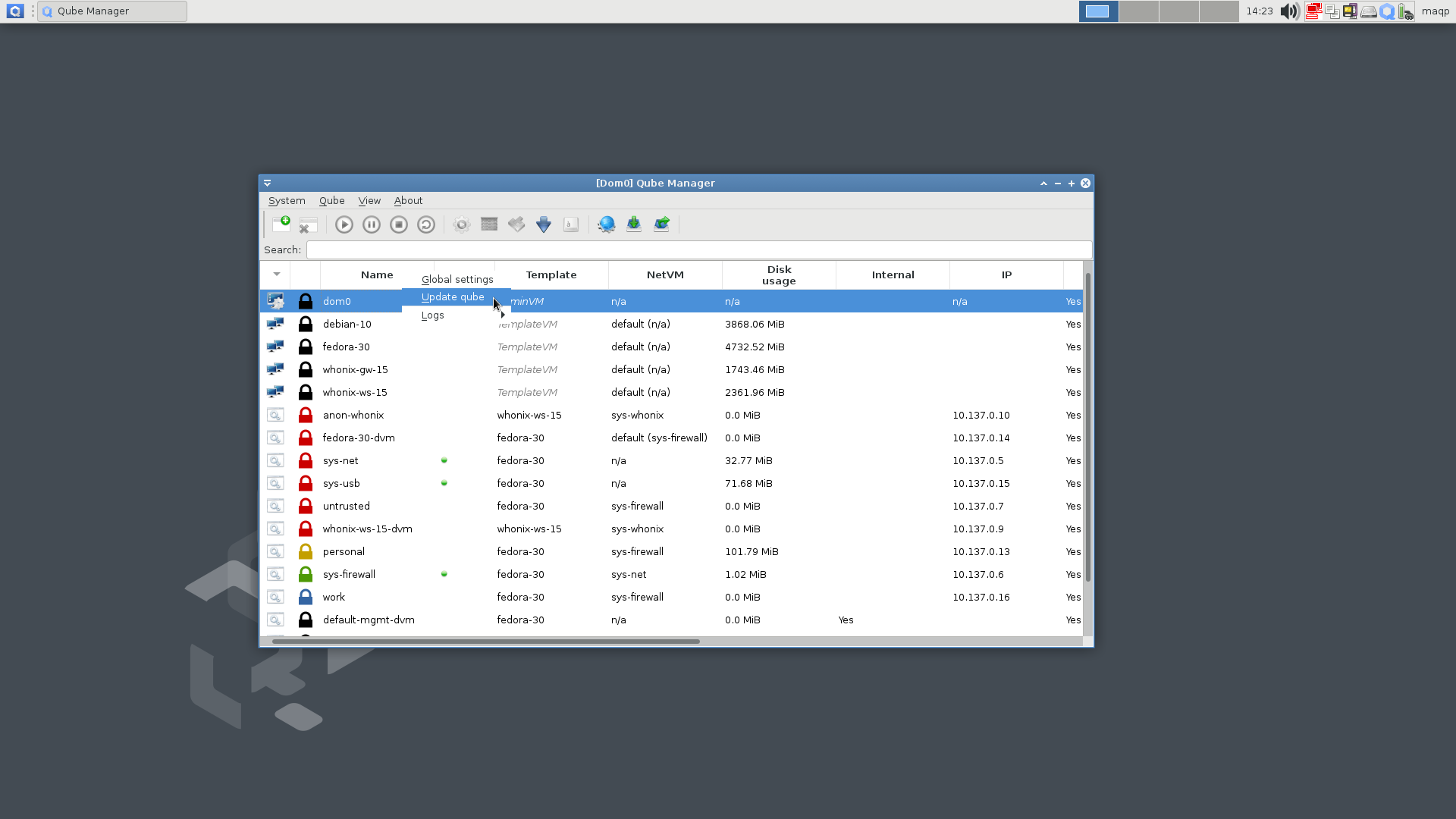Screen dimensions: 1456x819
Task: Click the app shortcuts icon in the toolbar
Action: 516,224
